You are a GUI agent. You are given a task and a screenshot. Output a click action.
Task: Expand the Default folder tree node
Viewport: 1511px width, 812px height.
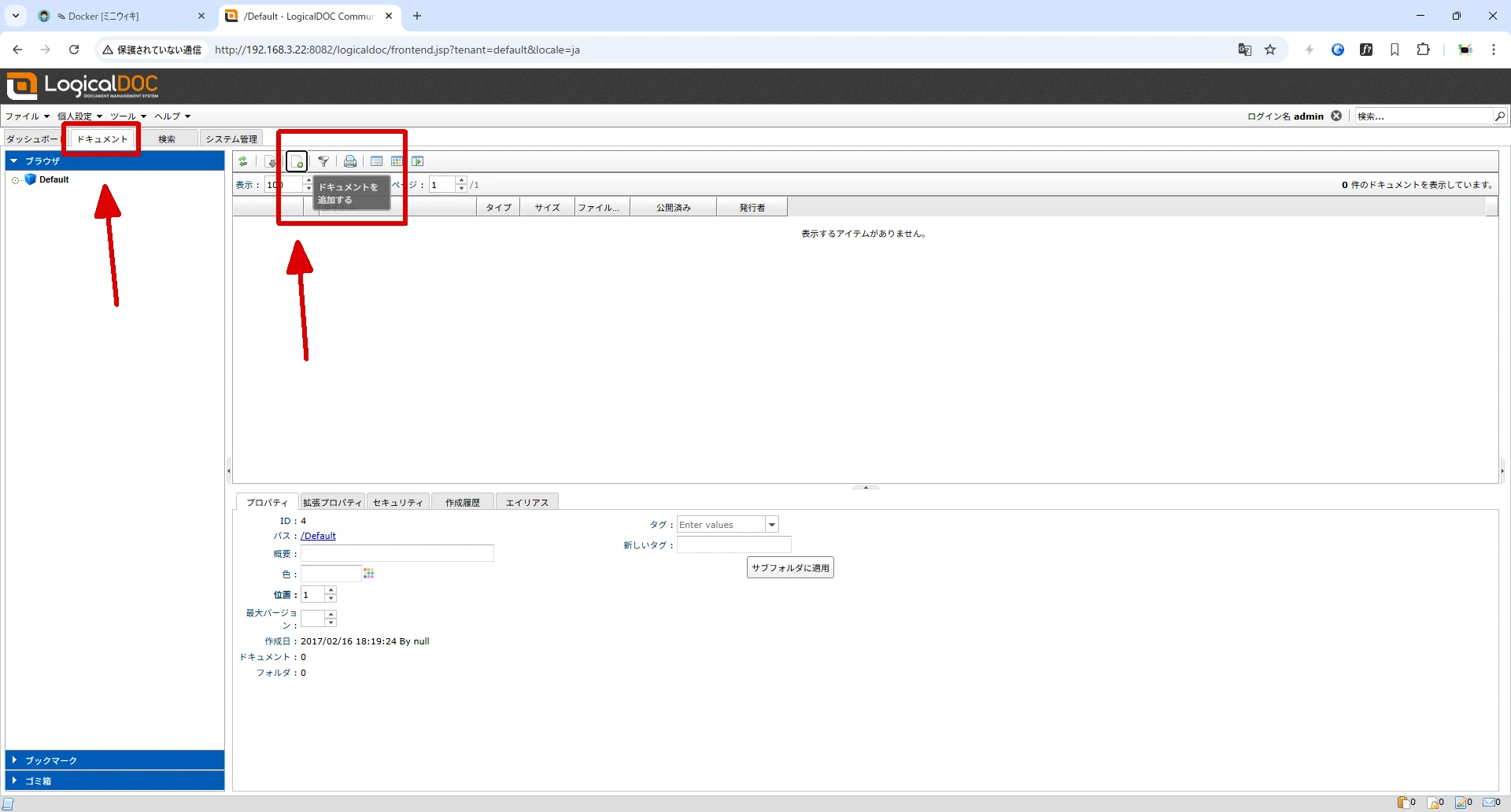(15, 180)
